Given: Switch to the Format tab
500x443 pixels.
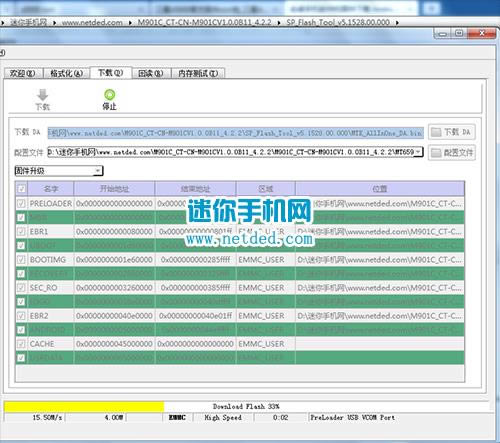Looking at the screenshot, I should pyautogui.click(x=66, y=73).
